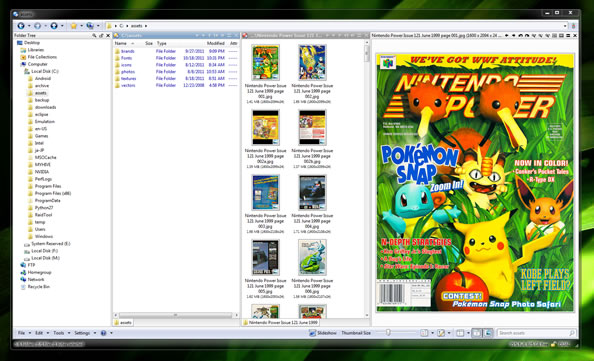Search the Folder Tree with magnifier icon

(94, 35)
